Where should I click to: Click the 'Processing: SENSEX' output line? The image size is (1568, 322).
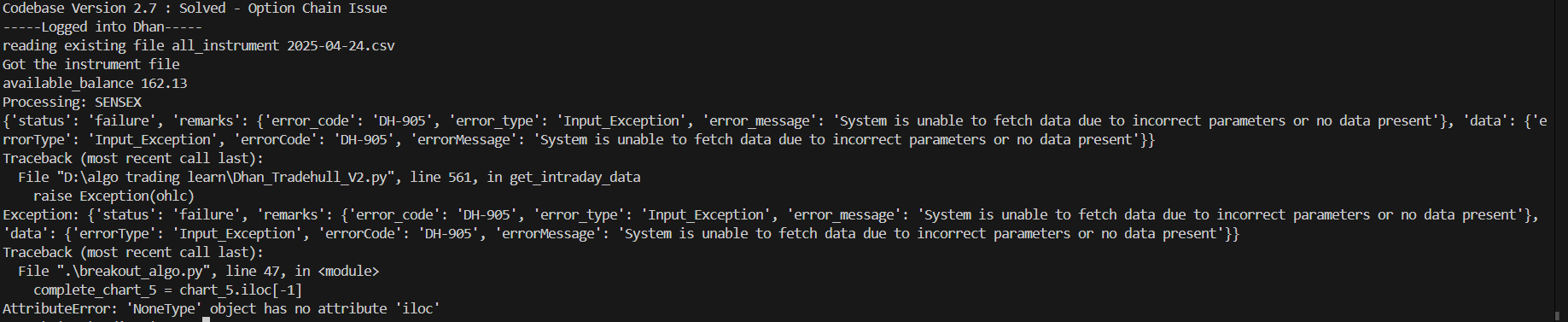click(x=72, y=102)
